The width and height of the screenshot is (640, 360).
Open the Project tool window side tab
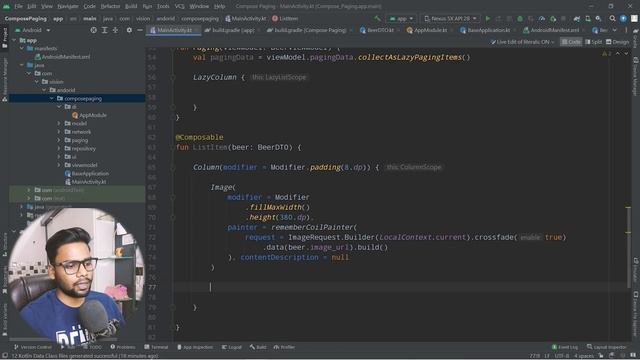[x=4, y=38]
